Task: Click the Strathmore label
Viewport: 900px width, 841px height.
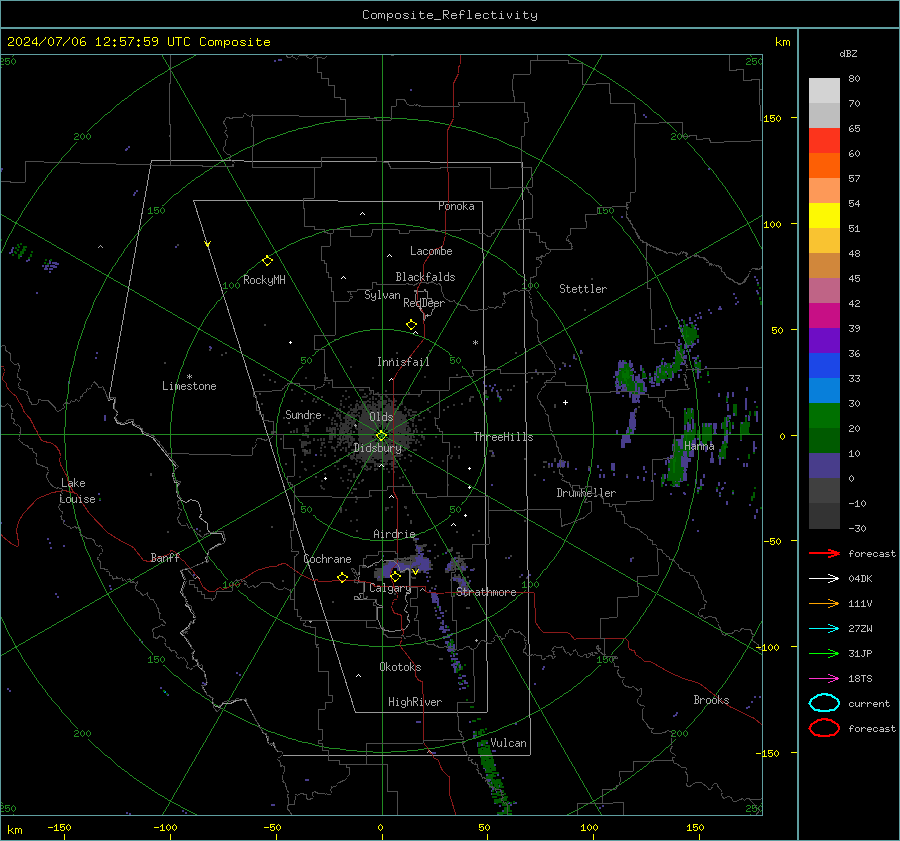Action: point(486,592)
